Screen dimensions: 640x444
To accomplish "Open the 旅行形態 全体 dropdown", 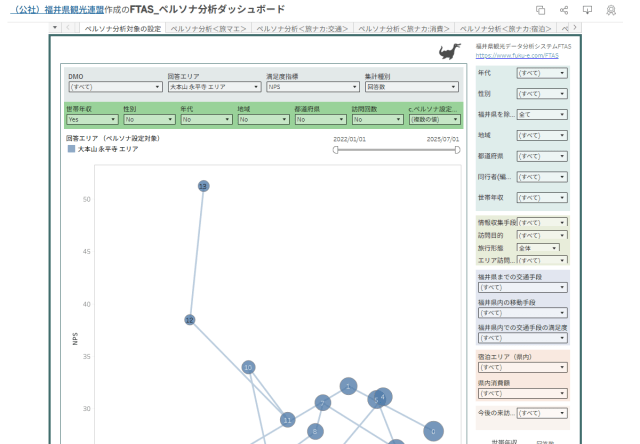I will (538, 248).
